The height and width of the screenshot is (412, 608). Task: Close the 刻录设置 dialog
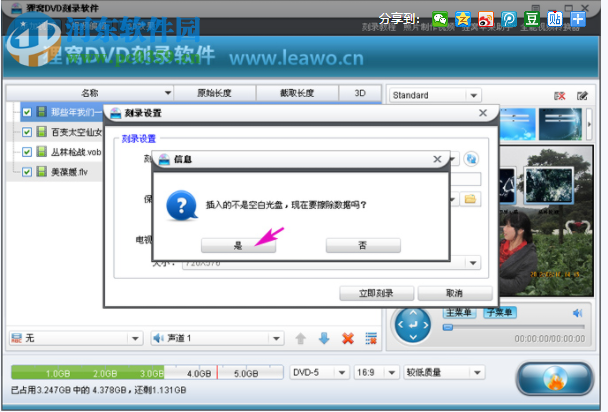coord(483,113)
